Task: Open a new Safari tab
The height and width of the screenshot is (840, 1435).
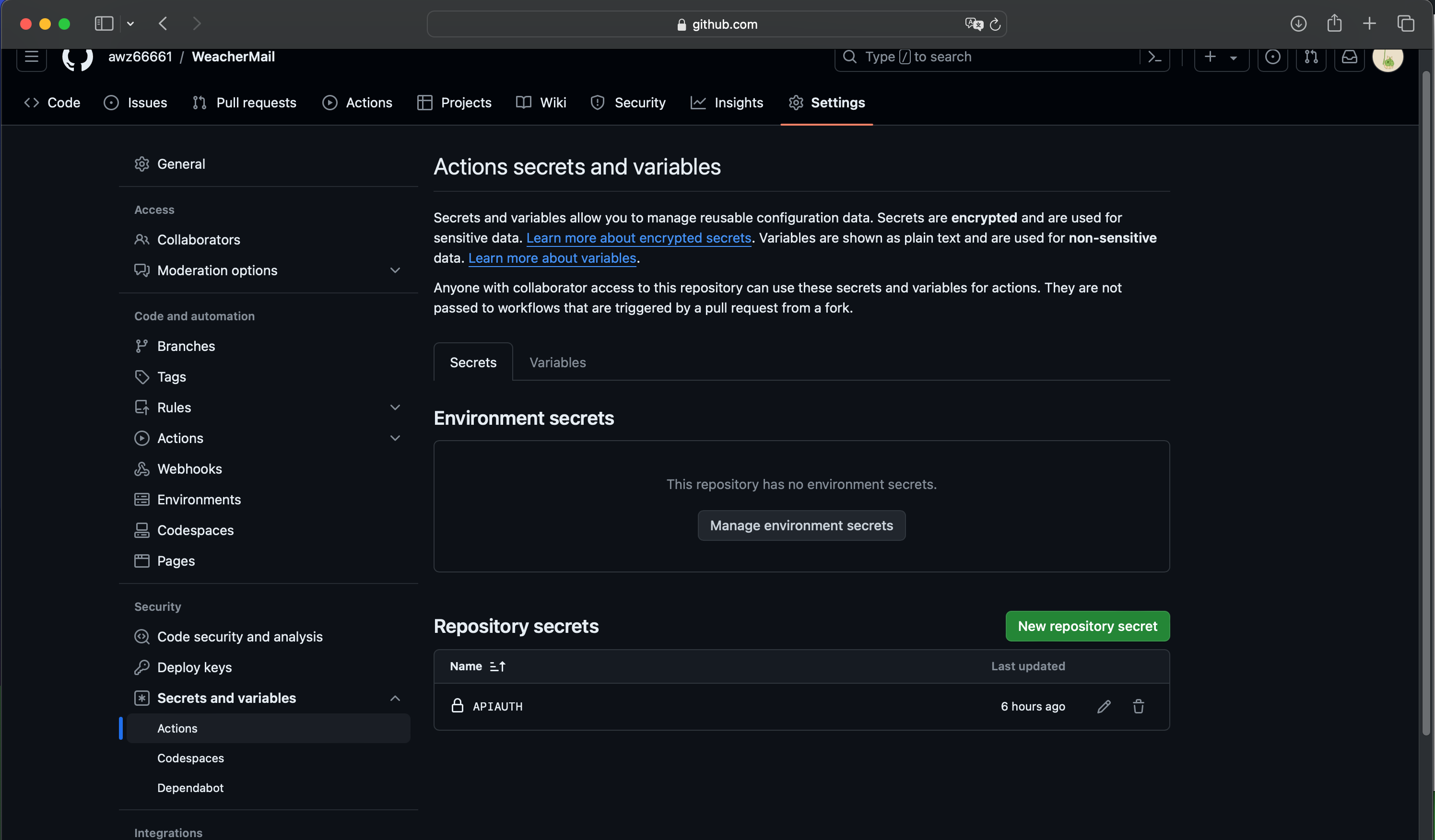Action: [x=1369, y=23]
